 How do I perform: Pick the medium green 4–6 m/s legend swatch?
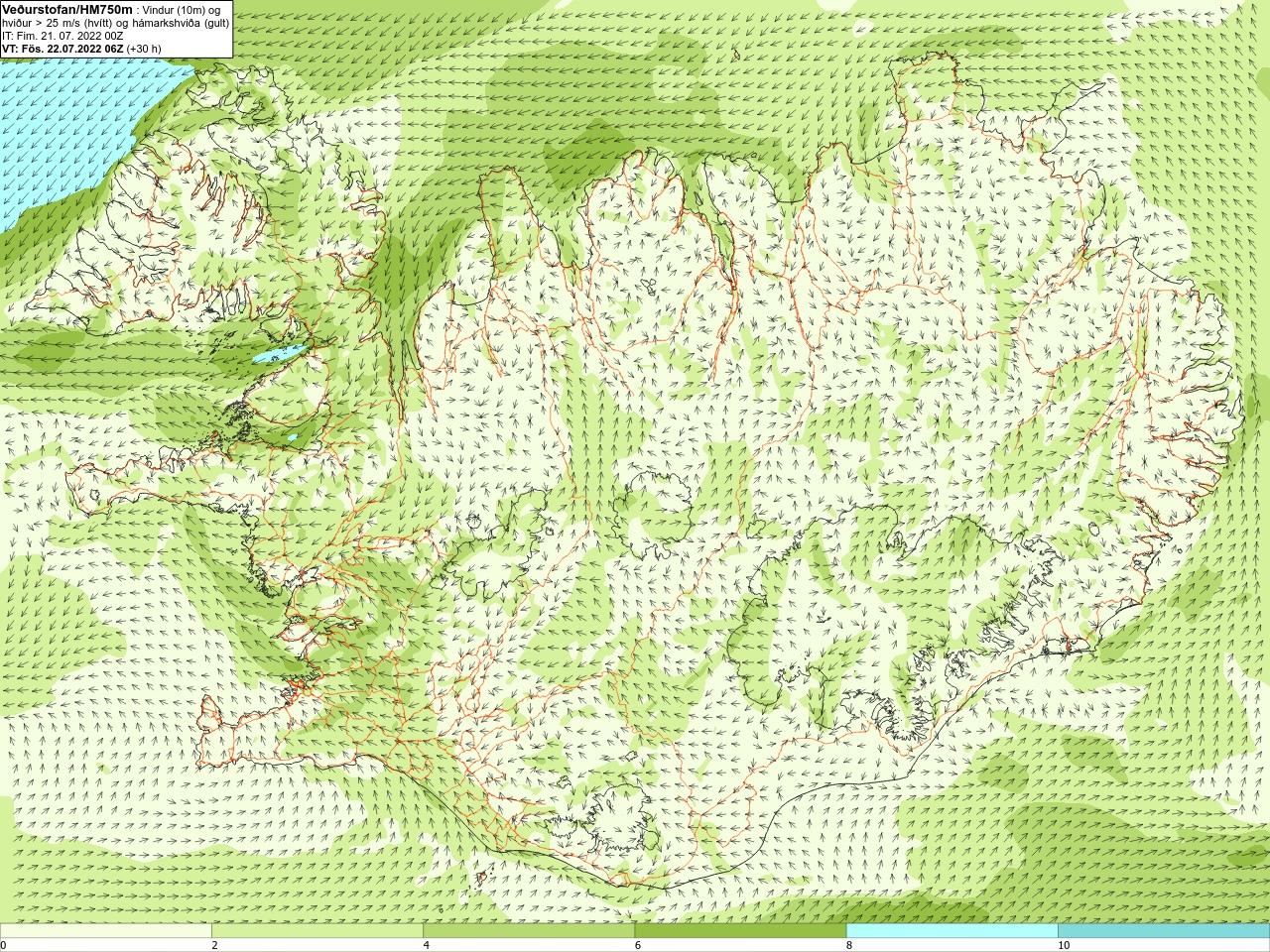(529, 931)
